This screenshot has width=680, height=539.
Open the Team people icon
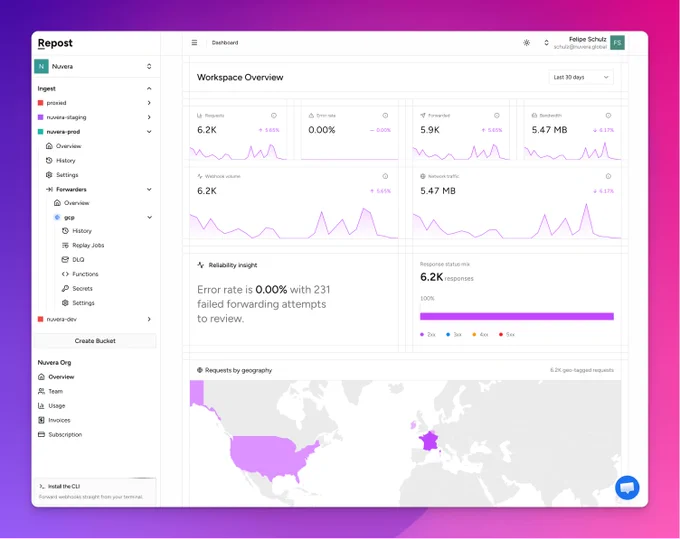pyautogui.click(x=41, y=391)
